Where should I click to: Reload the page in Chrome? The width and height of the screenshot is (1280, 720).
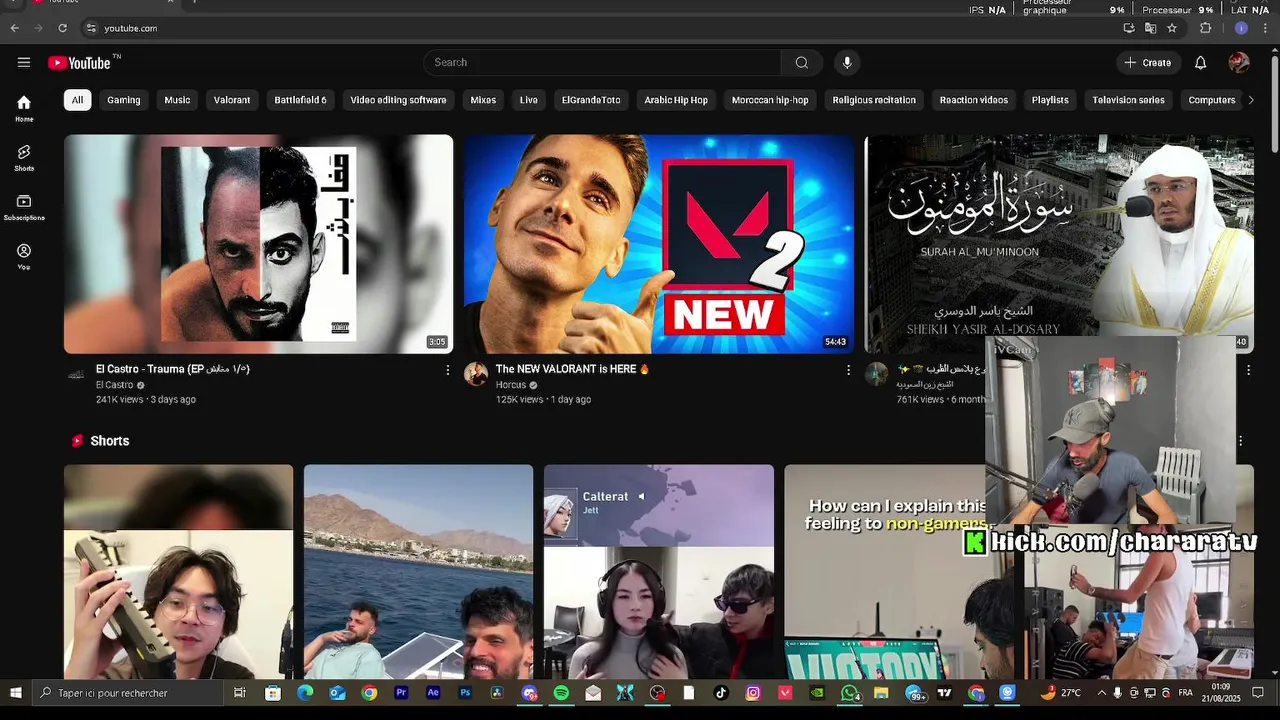(62, 28)
